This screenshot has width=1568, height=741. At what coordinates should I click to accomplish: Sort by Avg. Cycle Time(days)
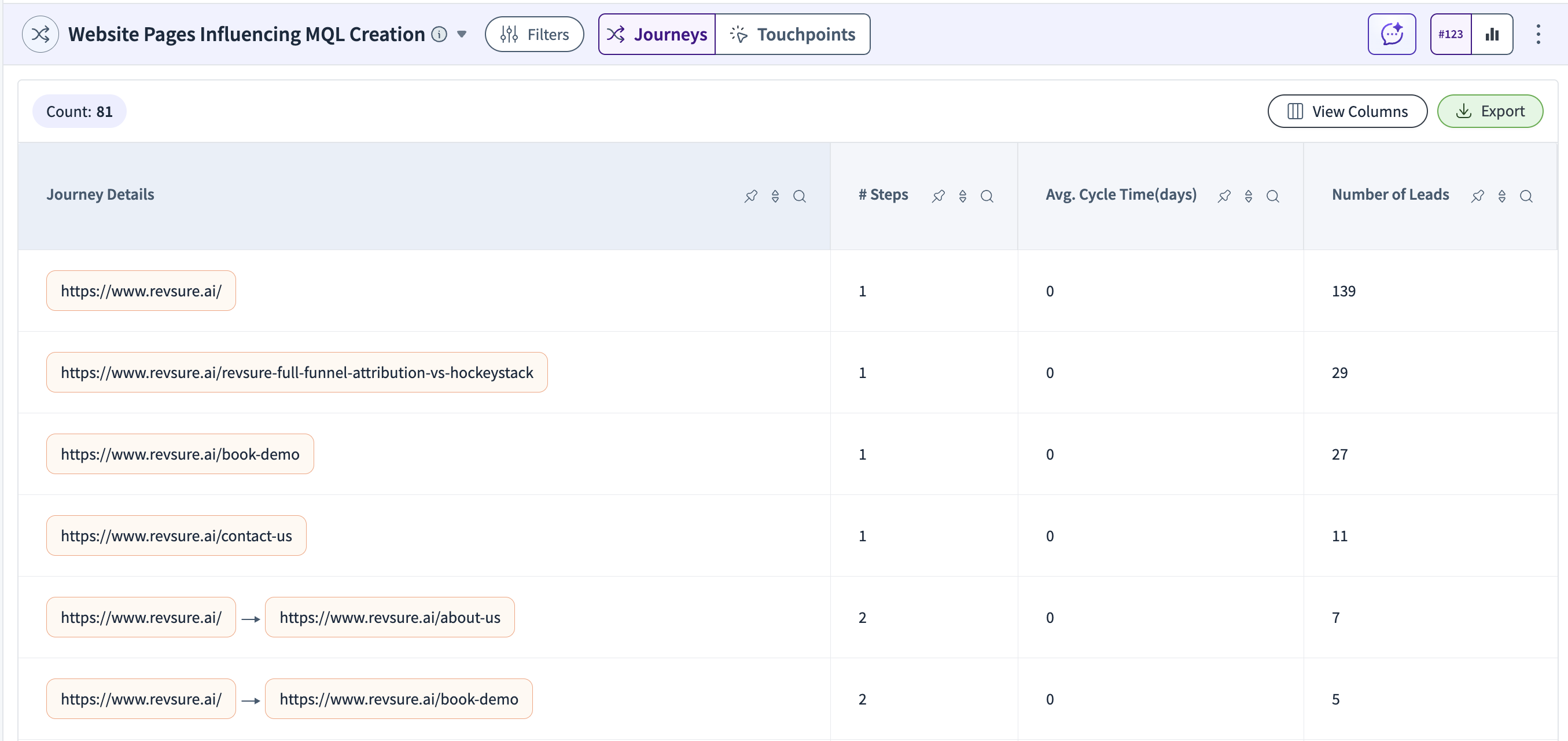1248,196
